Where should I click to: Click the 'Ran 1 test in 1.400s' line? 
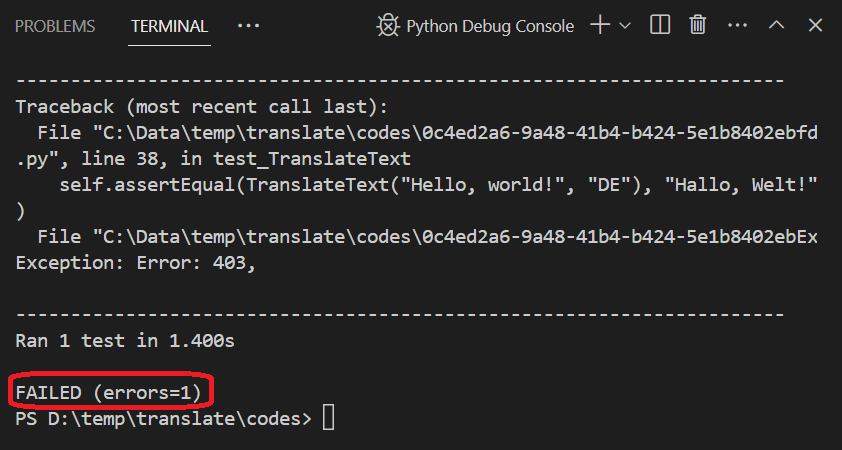[125, 340]
